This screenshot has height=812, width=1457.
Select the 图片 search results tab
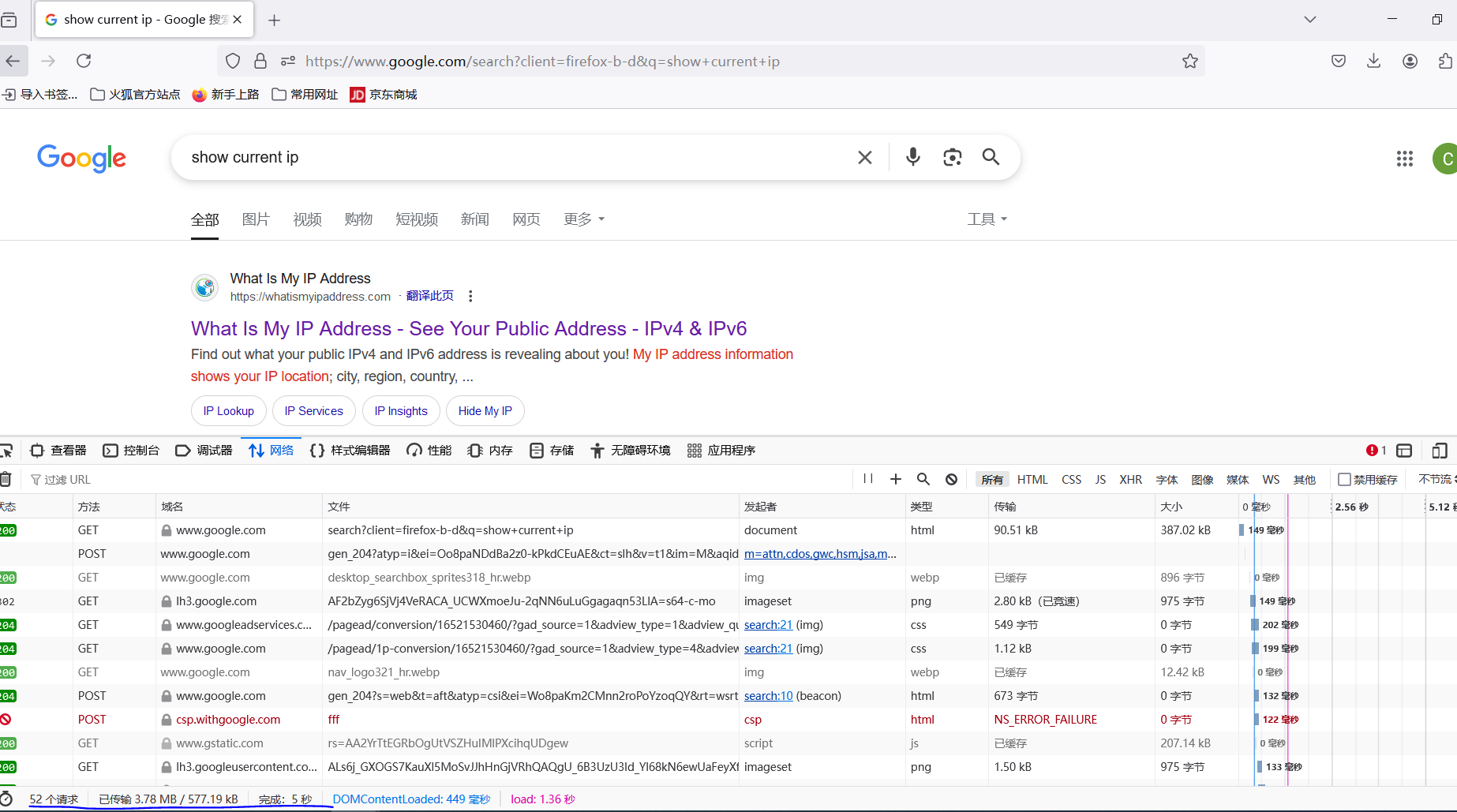click(x=256, y=219)
